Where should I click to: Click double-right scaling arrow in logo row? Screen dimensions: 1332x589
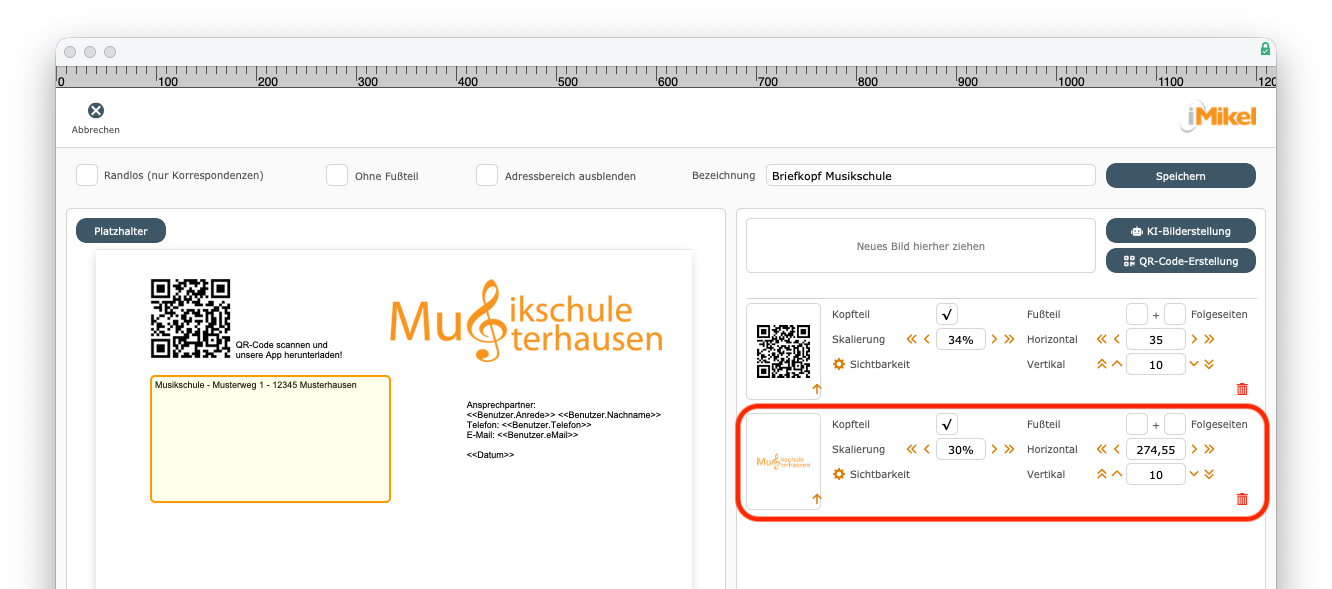pos(1009,449)
